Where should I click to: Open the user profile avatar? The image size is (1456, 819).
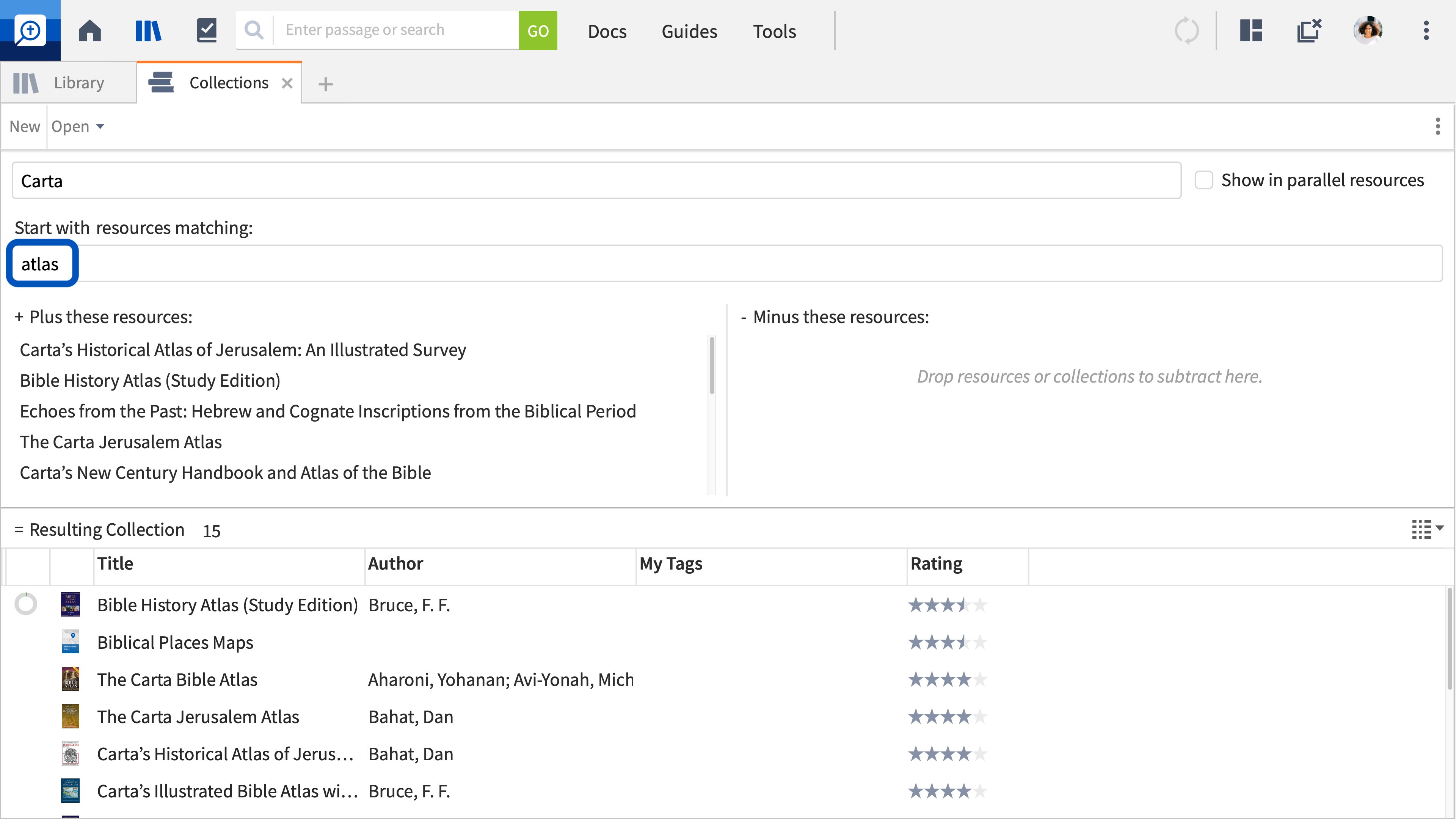(1368, 30)
